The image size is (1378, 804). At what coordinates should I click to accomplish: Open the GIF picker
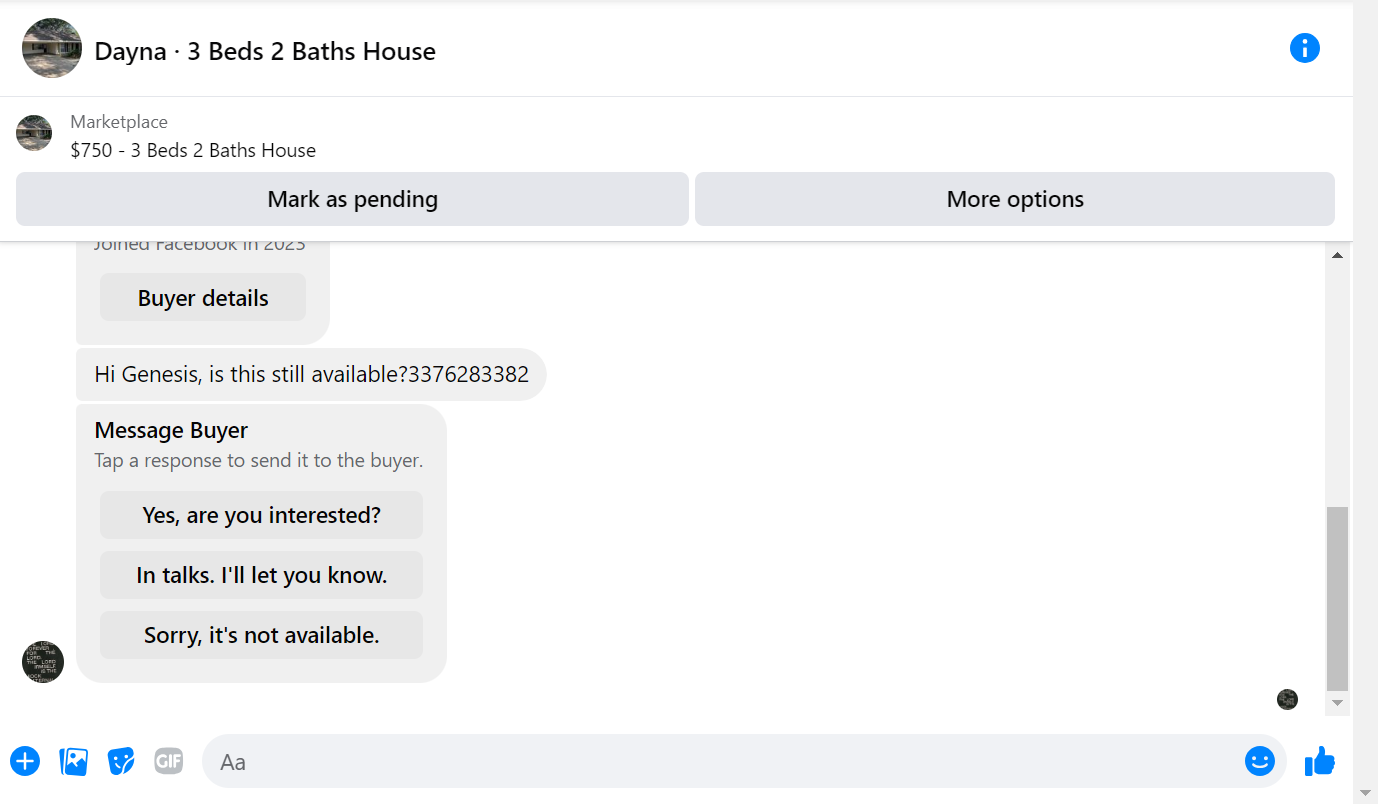[x=169, y=761]
